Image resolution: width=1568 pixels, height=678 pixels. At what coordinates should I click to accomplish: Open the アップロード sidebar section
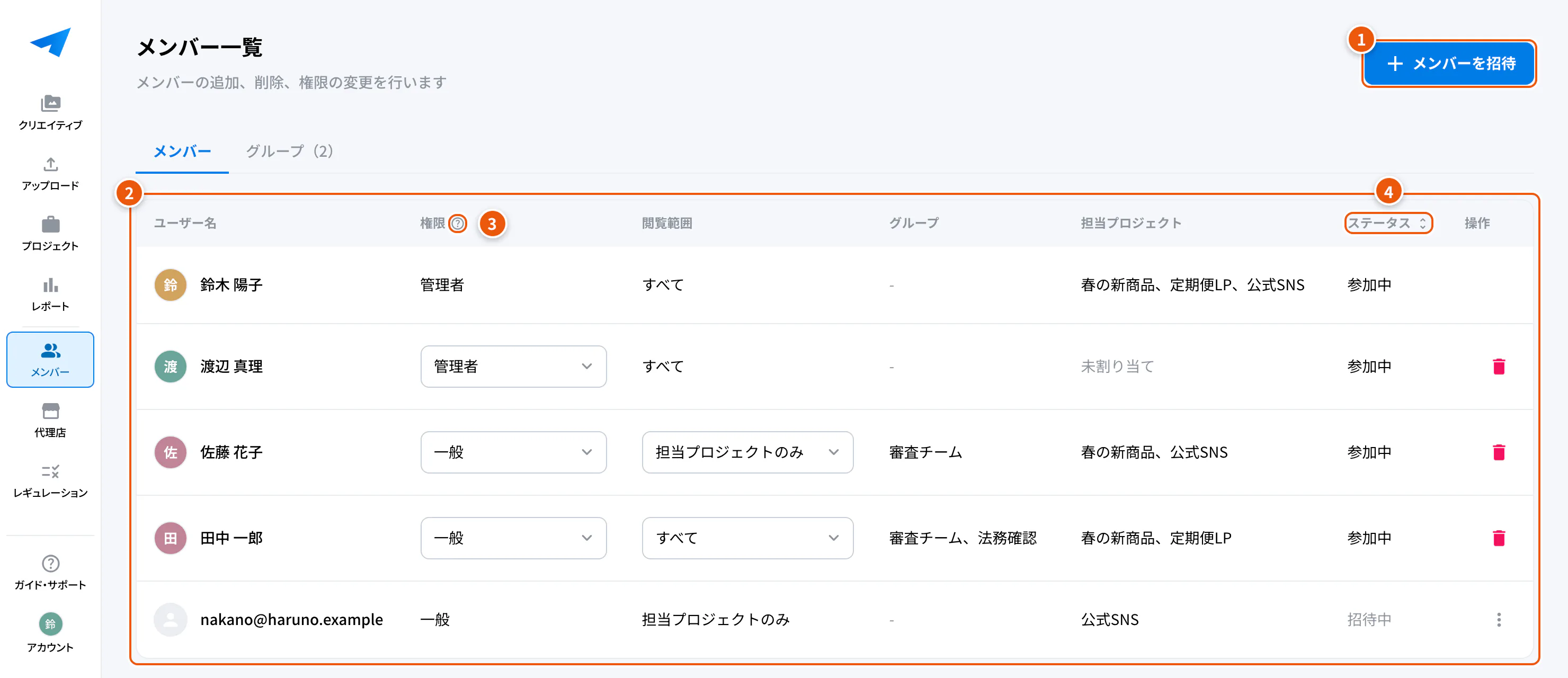(x=50, y=173)
